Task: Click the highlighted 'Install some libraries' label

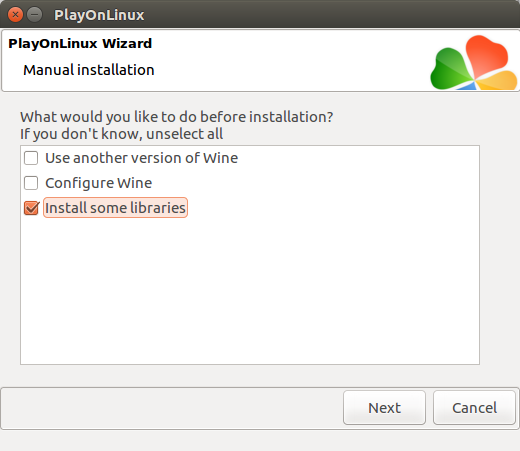Action: (x=115, y=208)
